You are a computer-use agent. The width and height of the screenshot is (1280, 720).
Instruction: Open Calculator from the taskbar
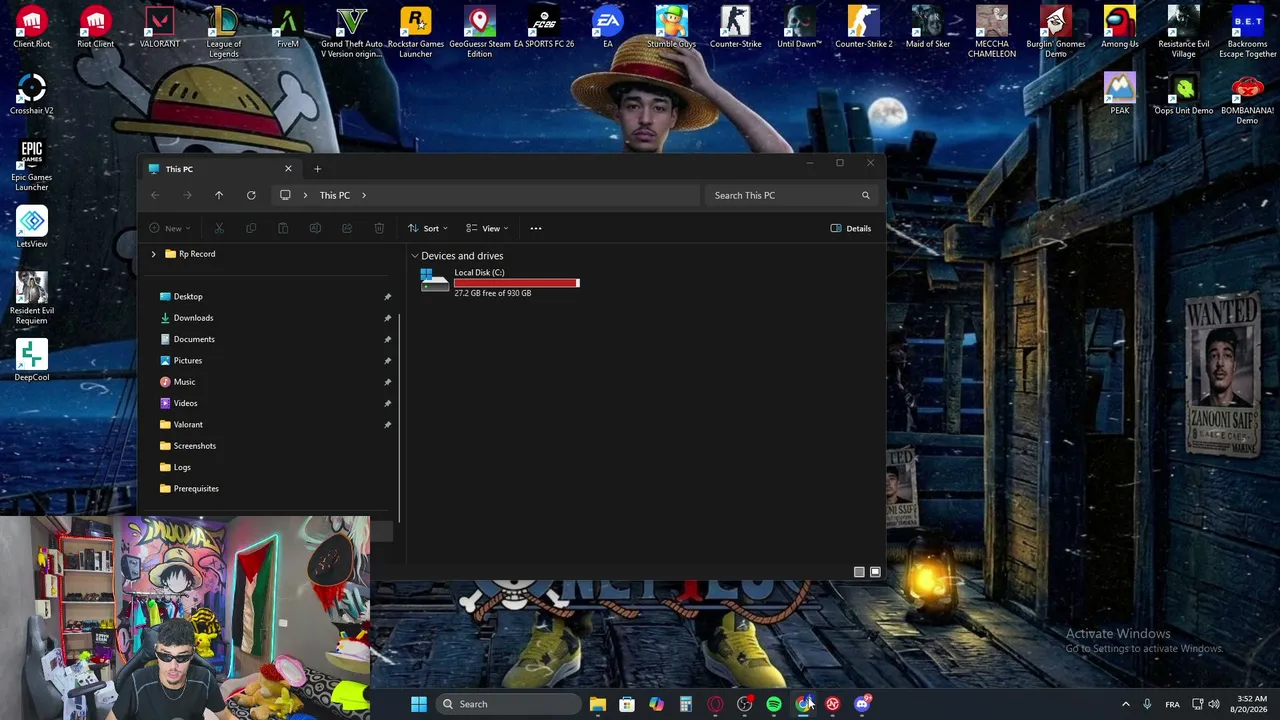686,704
